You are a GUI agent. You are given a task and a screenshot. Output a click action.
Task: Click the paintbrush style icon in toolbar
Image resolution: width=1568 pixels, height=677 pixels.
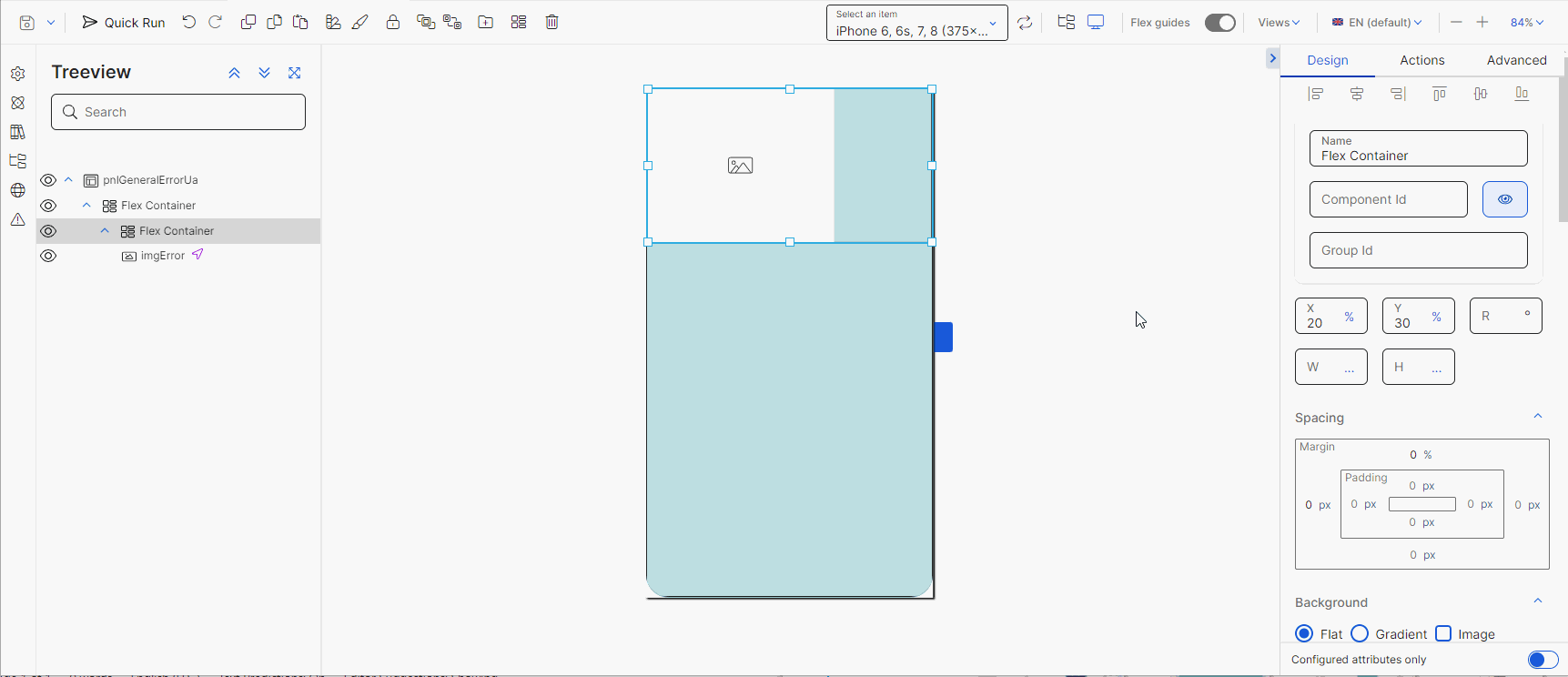360,22
